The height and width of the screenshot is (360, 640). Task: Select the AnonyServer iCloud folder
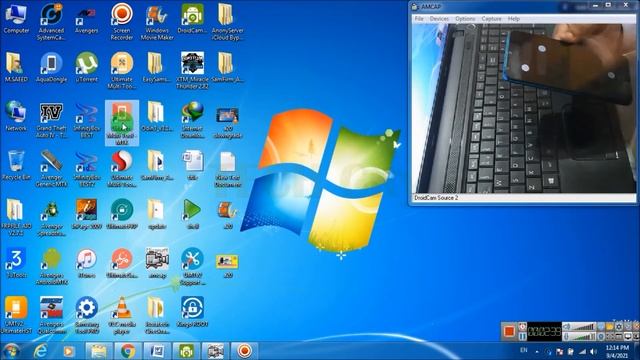[227, 22]
